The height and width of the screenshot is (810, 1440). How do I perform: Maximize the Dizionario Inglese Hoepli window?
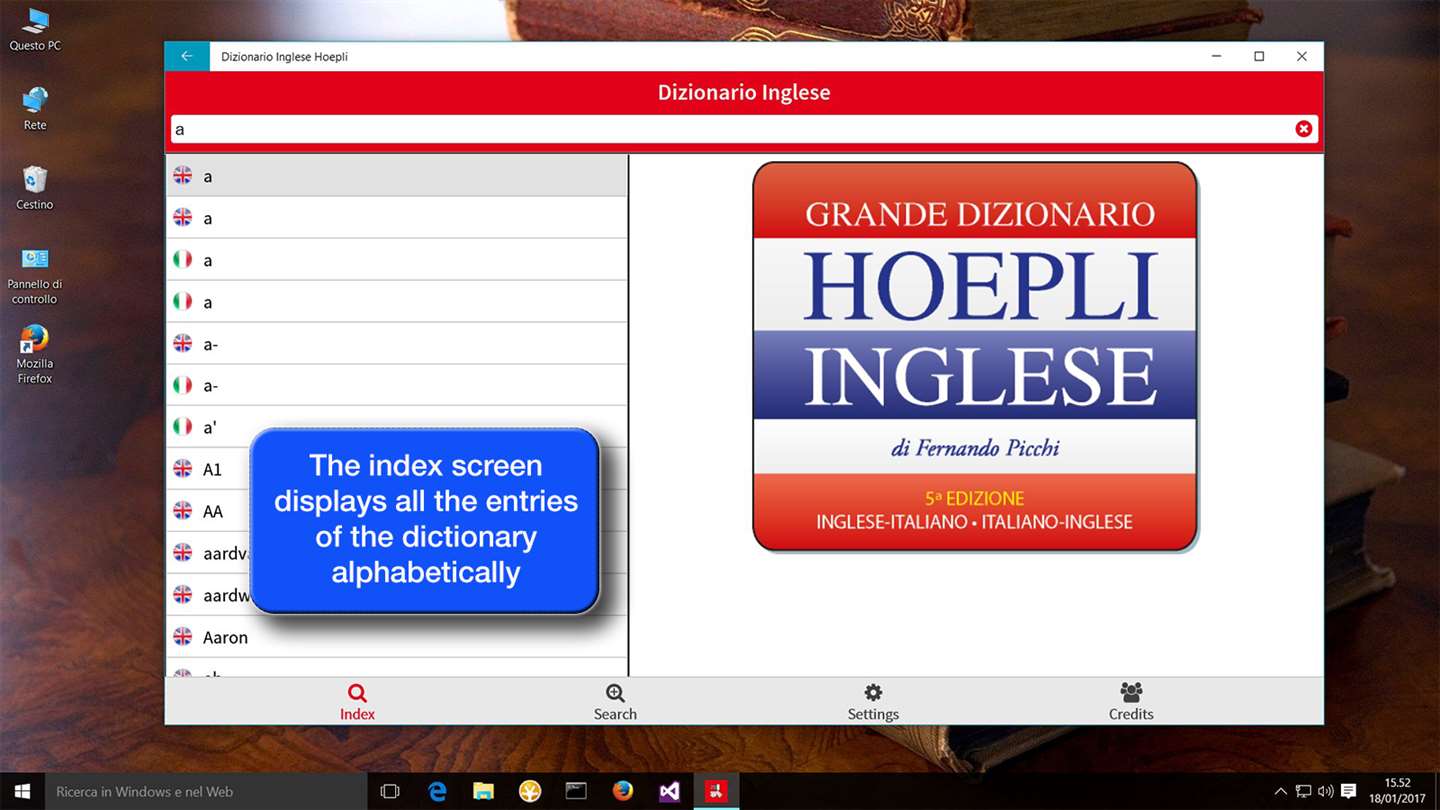(x=1259, y=56)
